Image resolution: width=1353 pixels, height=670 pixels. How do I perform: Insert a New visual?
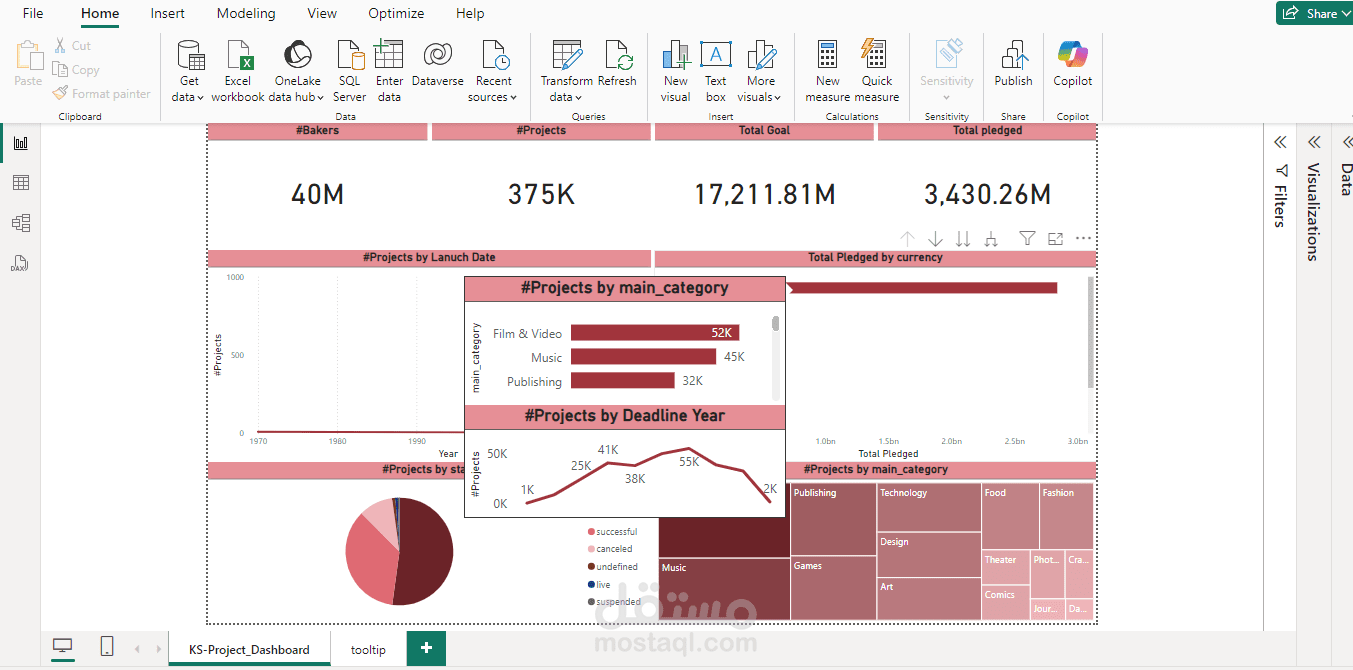676,71
